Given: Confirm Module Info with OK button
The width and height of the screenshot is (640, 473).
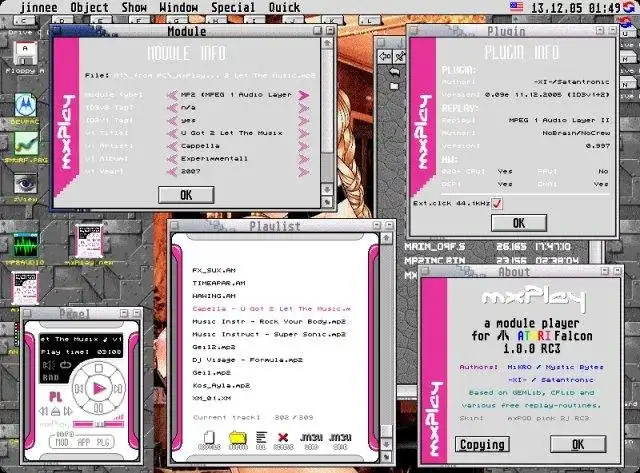Looking at the screenshot, I should pyautogui.click(x=186, y=195).
